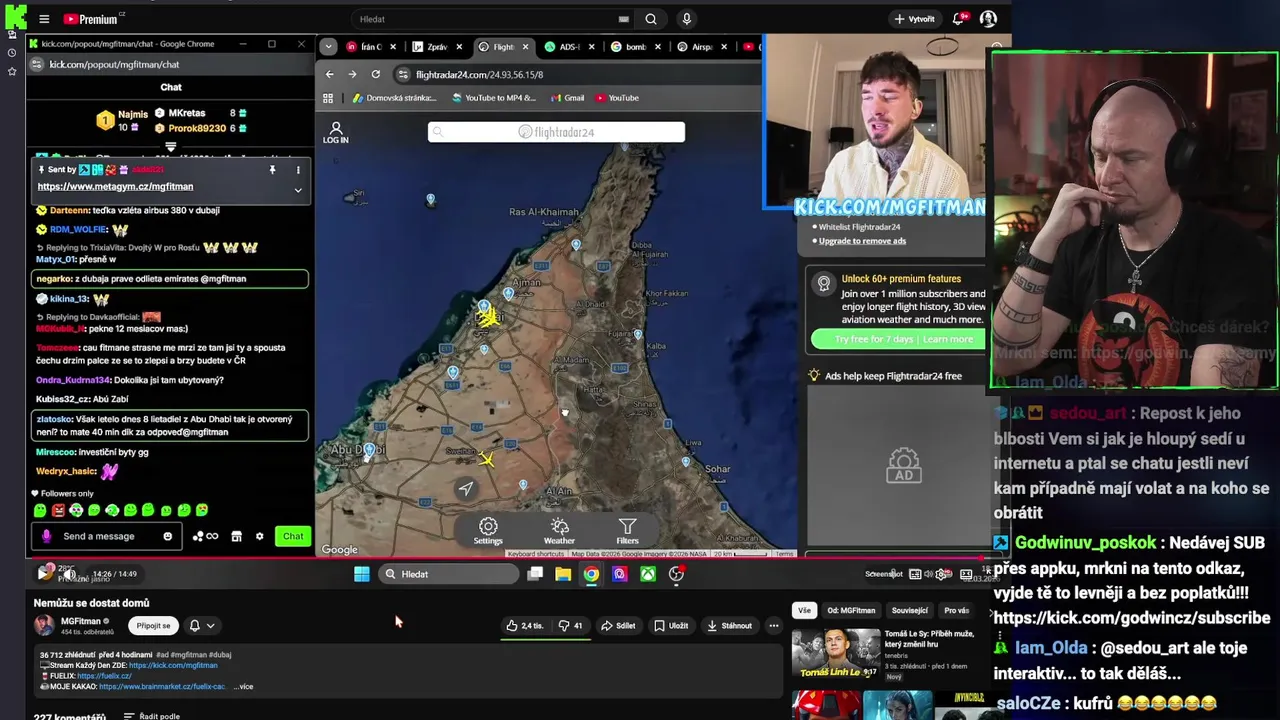The height and width of the screenshot is (720, 1280).
Task: Open Tomáš Le Sy video thumbnail
Action: [x=836, y=654]
